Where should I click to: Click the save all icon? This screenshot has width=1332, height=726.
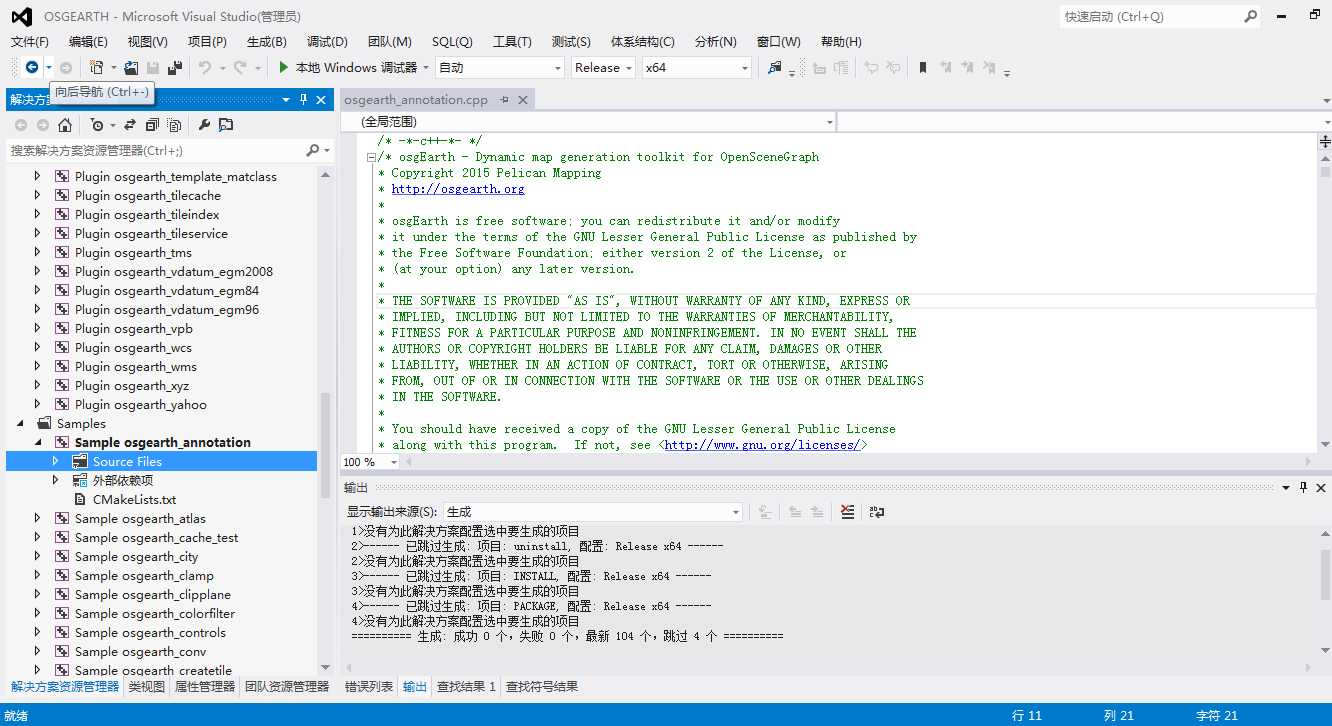[175, 67]
